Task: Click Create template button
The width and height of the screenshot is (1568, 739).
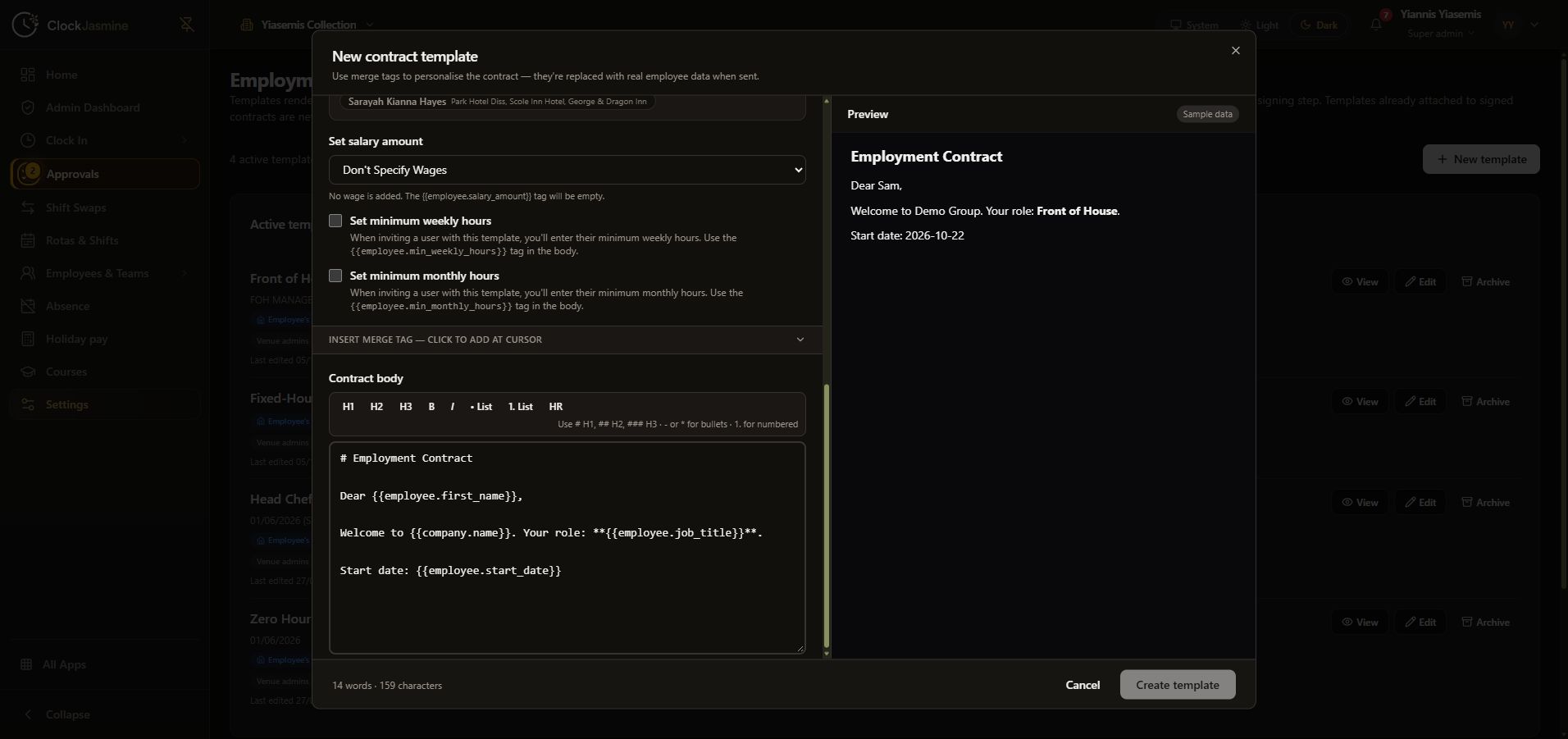Action: pyautogui.click(x=1178, y=685)
